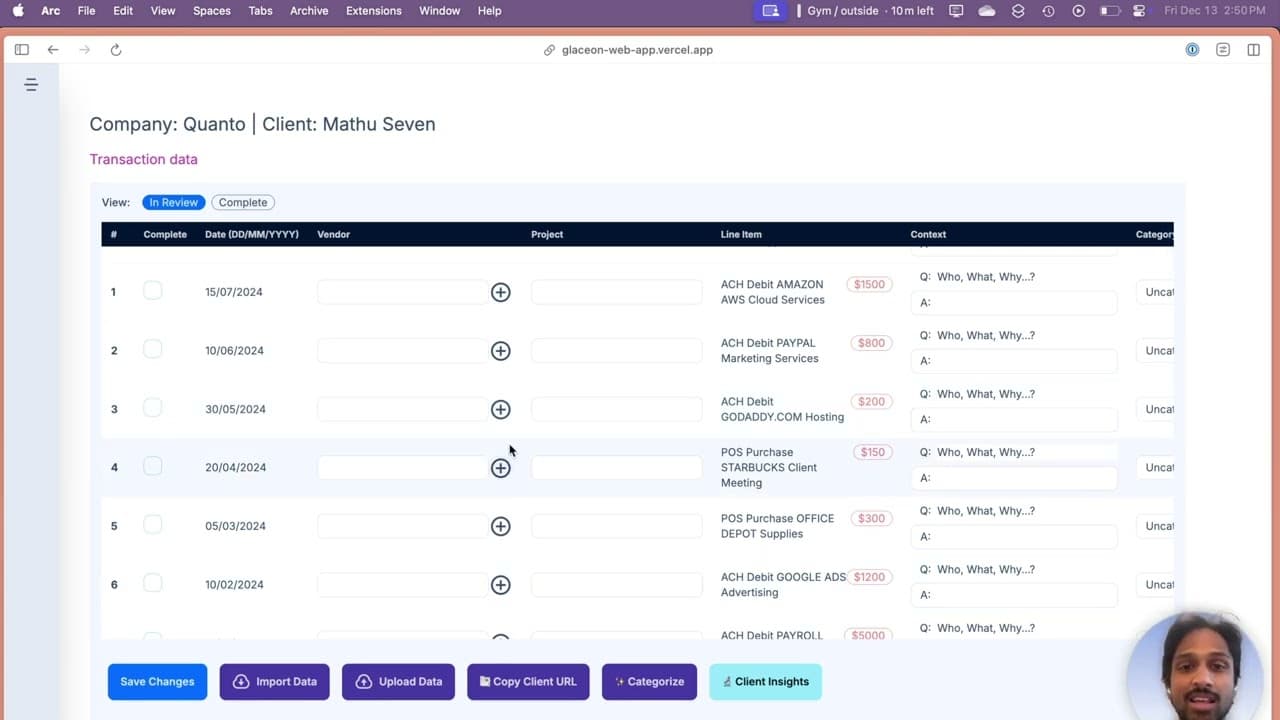Add vendor plus icon for row 5
Image resolution: width=1280 pixels, height=720 pixels.
[501, 526]
